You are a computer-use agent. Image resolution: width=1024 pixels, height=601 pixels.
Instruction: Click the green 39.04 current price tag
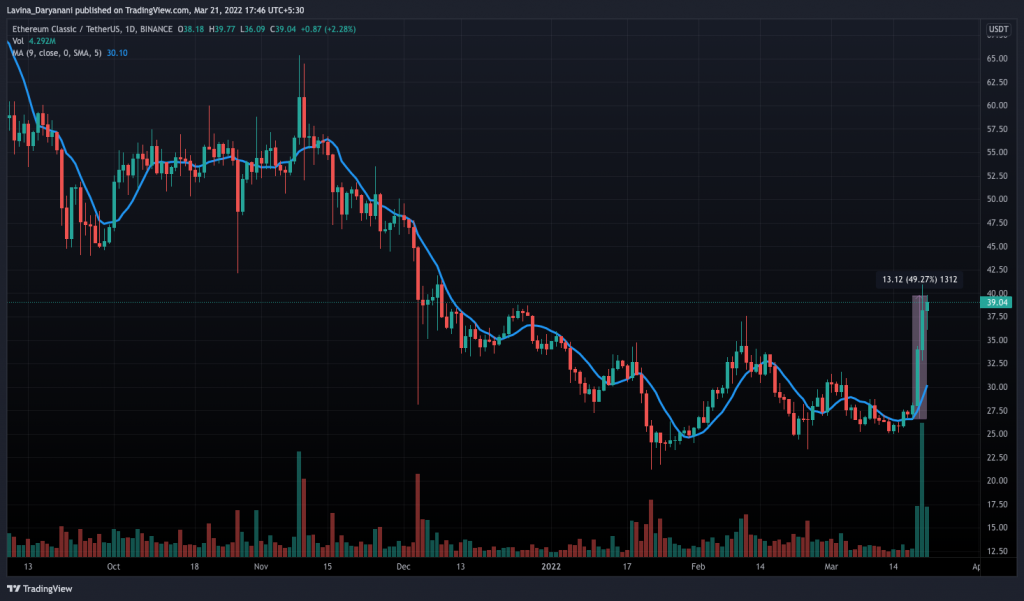(x=996, y=302)
